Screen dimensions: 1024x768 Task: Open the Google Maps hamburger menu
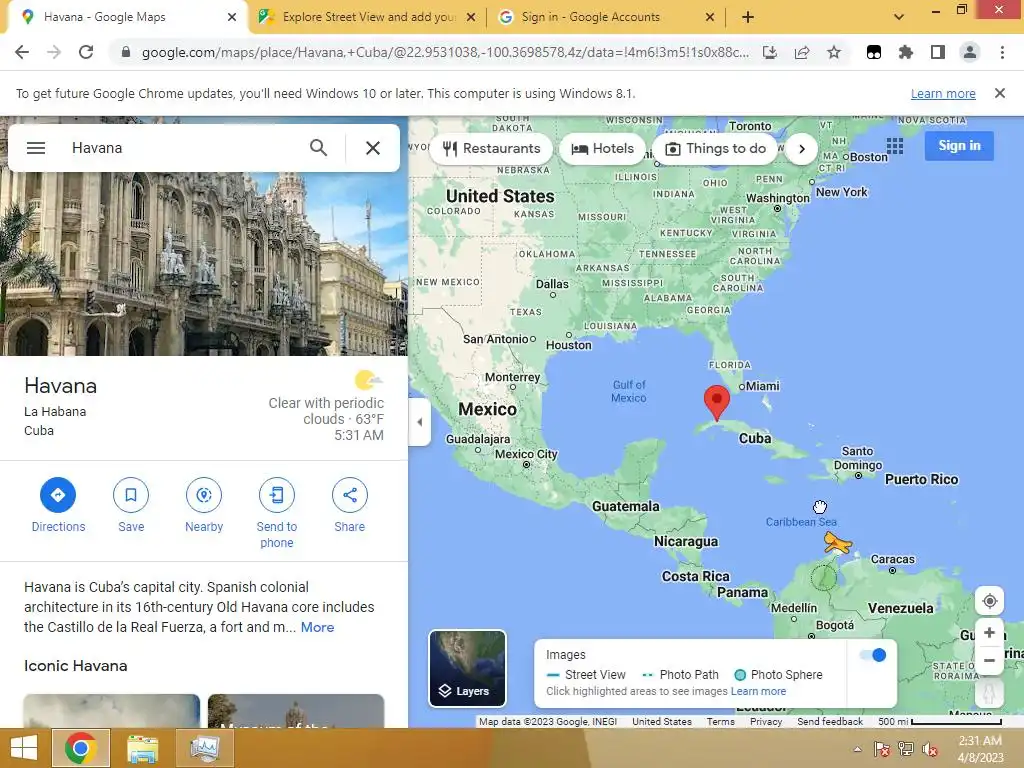tap(36, 148)
